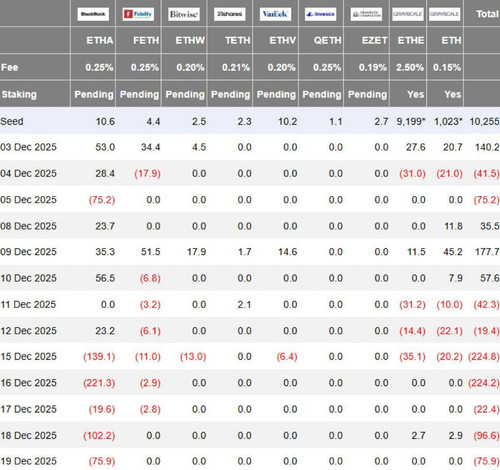Click the 17 Dec 2025 date label
500x470 pixels.
[x=28, y=409]
